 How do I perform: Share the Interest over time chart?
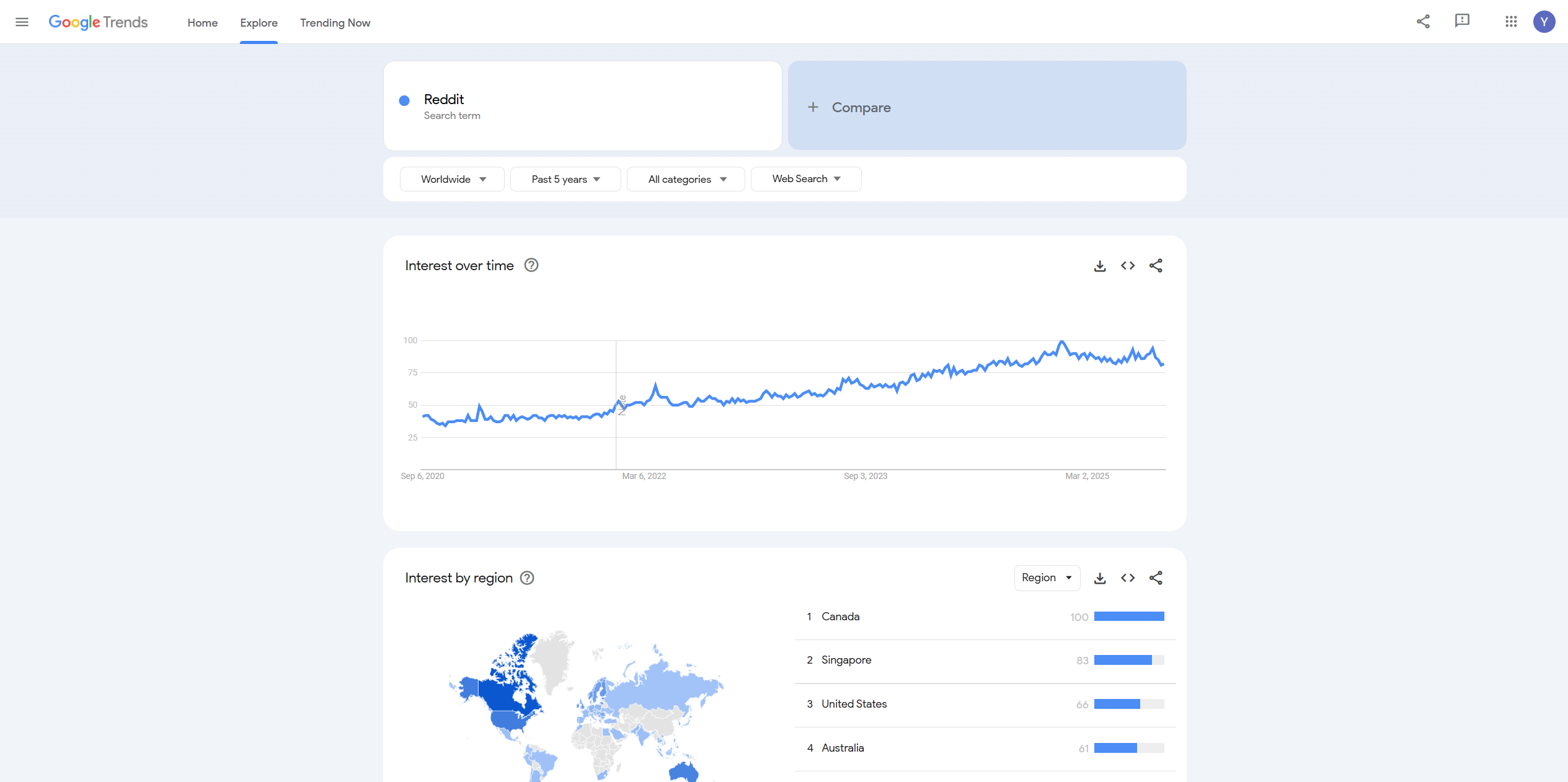pyautogui.click(x=1156, y=266)
